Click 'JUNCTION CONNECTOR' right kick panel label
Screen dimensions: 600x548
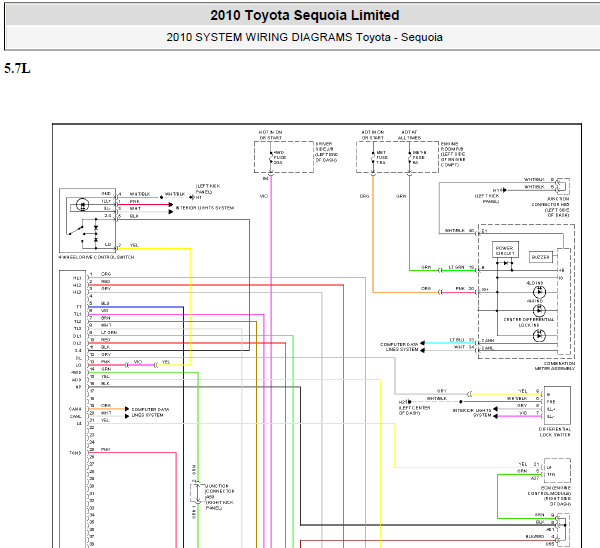point(220,497)
